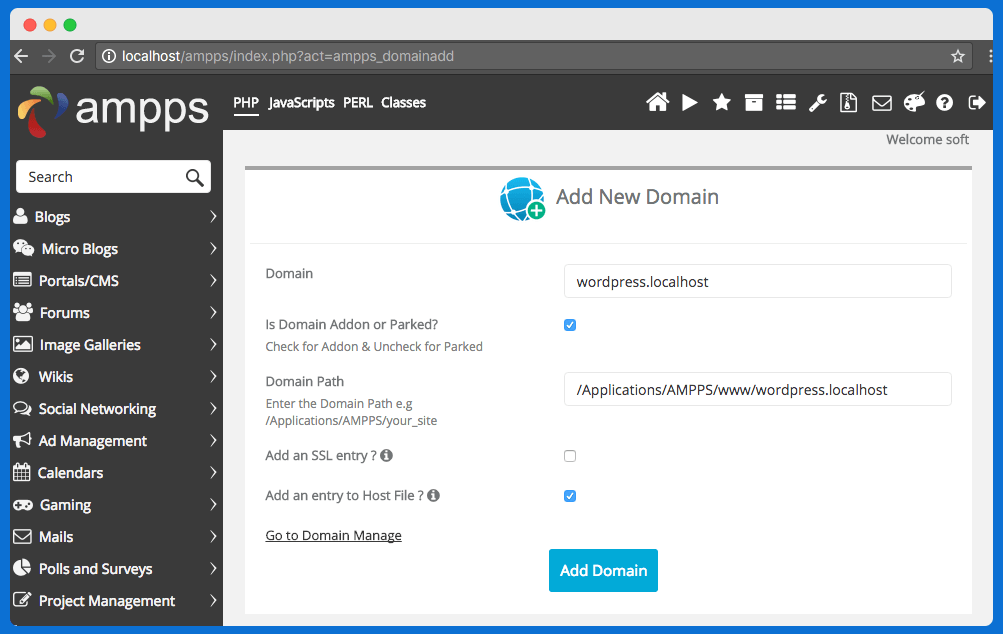Bookmark page with browser star icon
Screen dimensions: 1003x634
tap(958, 56)
